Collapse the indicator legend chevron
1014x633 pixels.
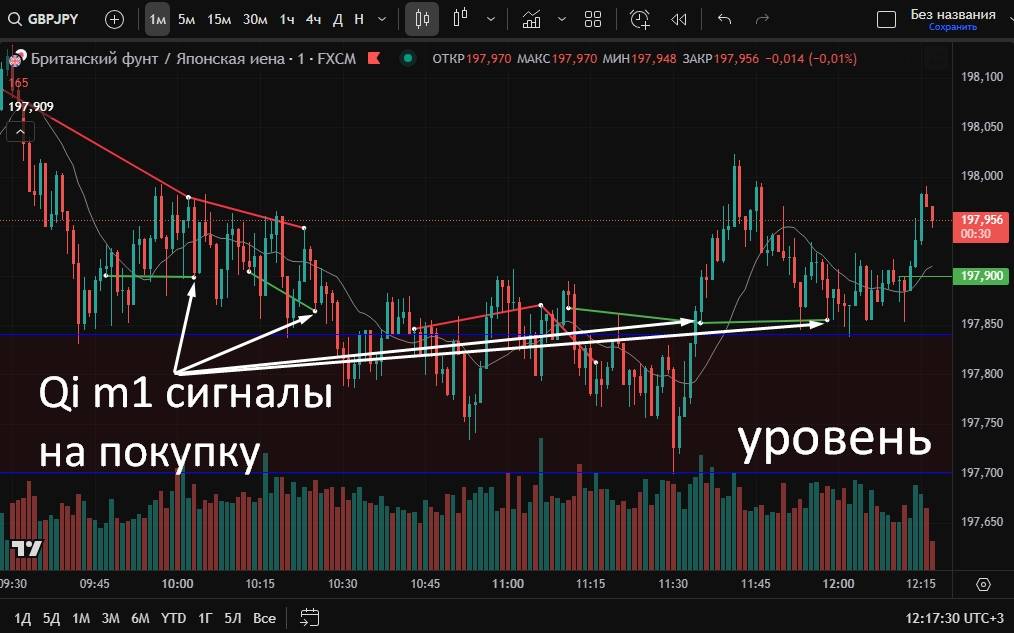[20, 132]
